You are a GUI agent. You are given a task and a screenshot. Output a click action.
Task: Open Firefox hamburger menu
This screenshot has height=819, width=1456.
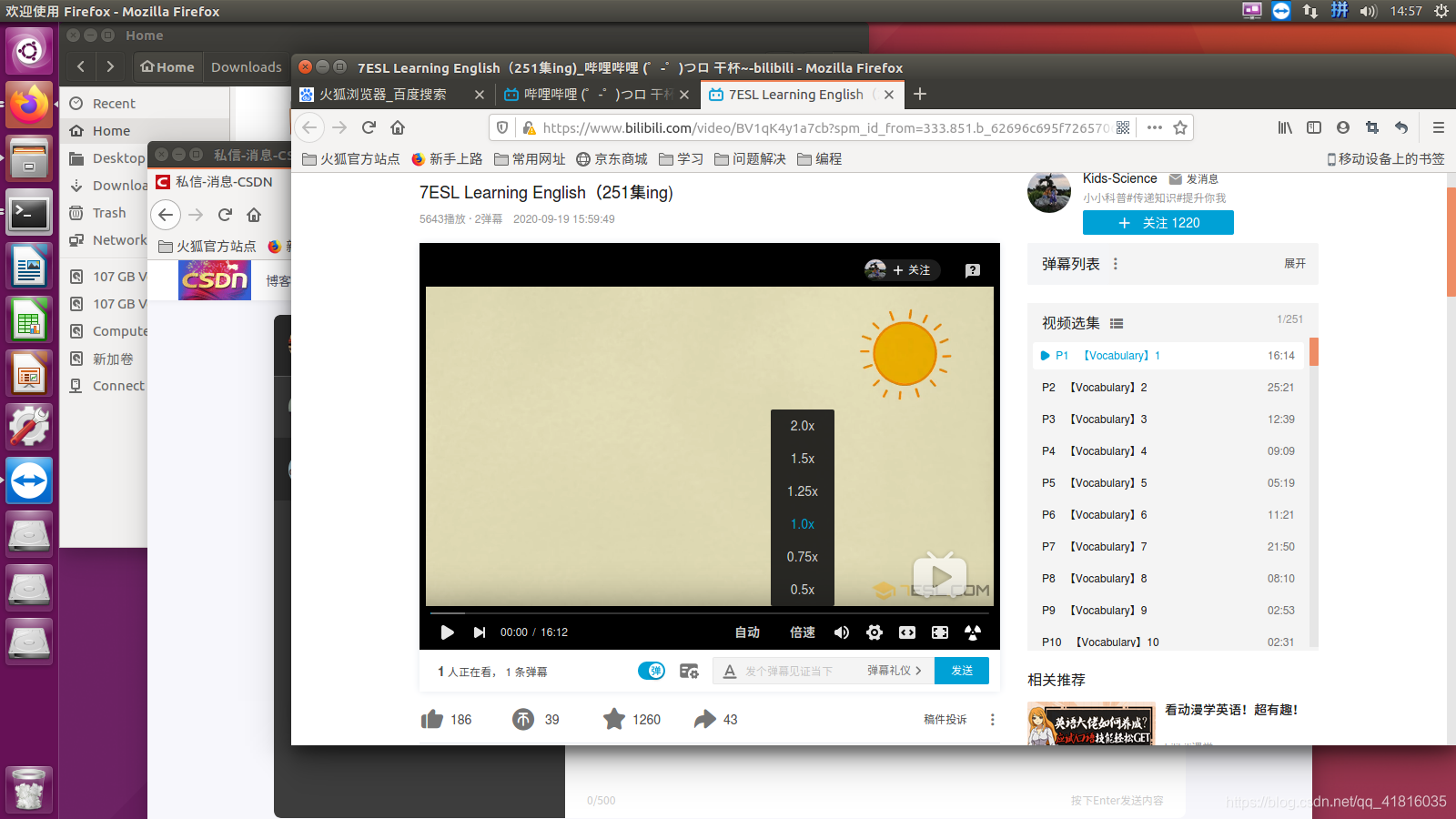pyautogui.click(x=1439, y=127)
